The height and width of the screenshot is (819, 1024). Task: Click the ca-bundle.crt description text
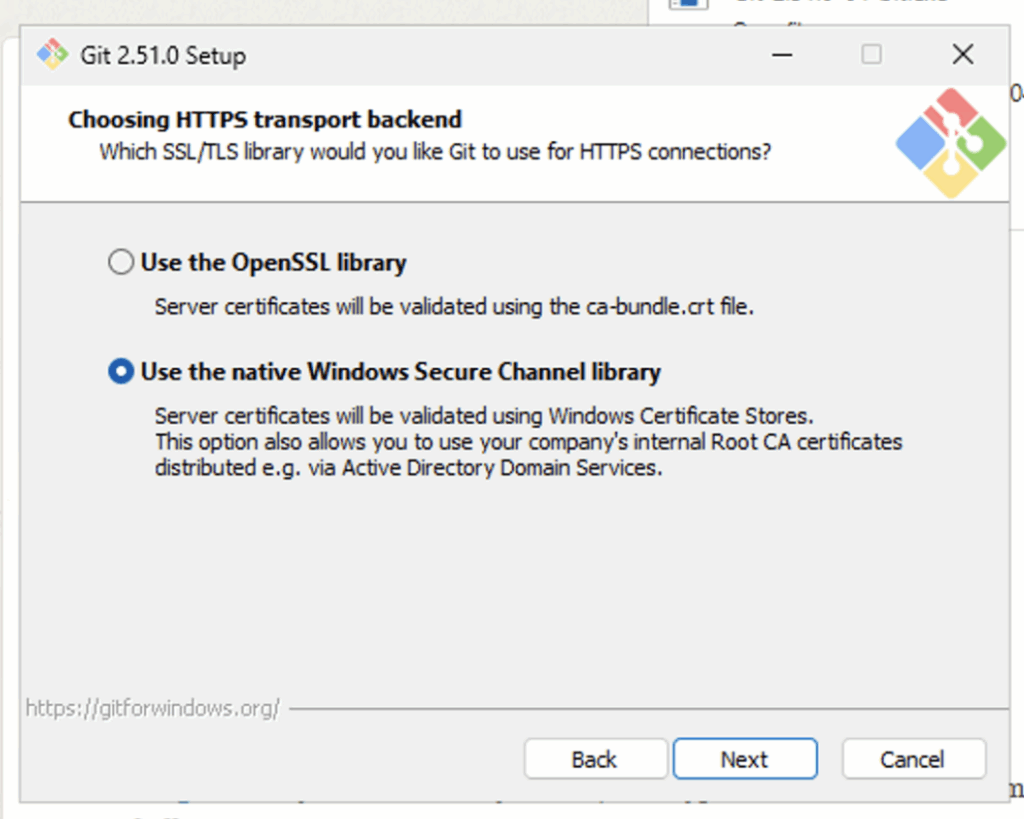coord(453,306)
